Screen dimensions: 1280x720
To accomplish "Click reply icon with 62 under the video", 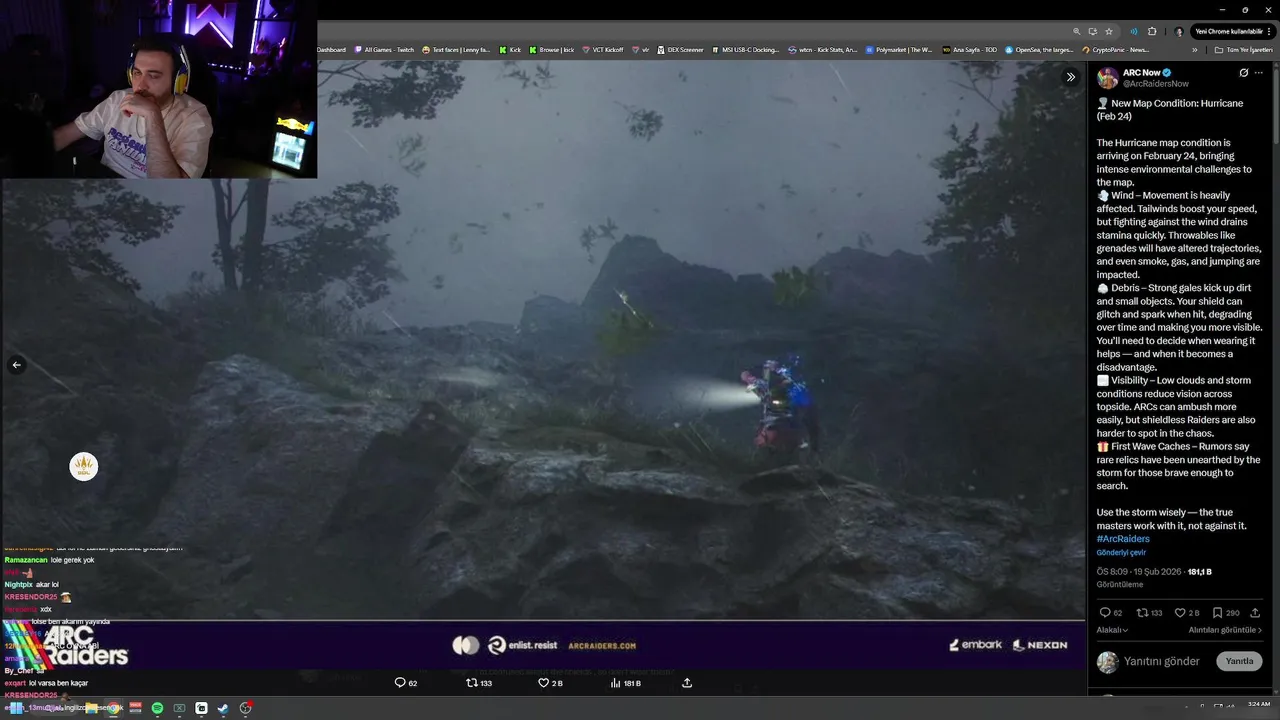I will point(405,683).
